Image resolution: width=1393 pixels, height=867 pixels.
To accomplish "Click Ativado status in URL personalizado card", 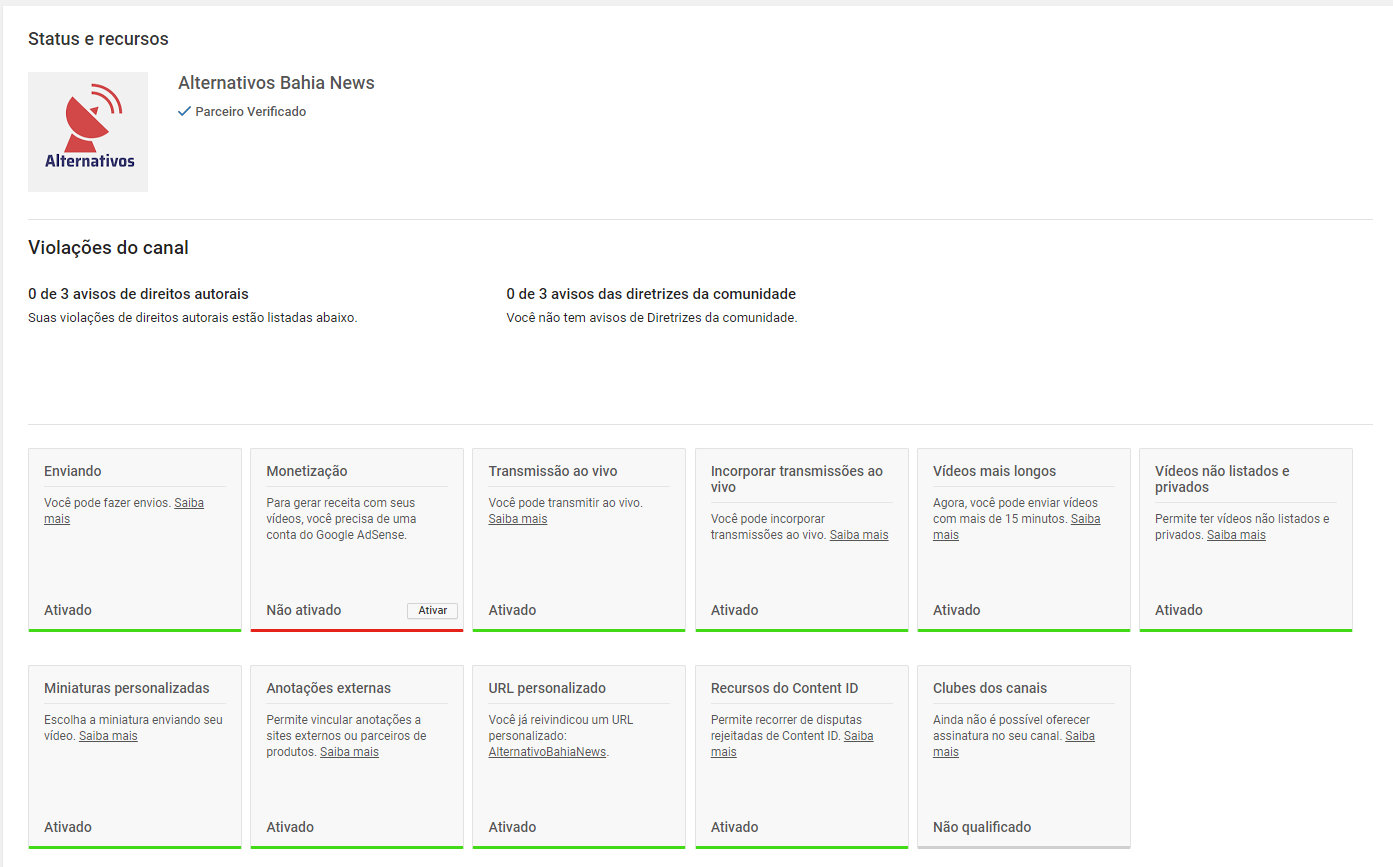I will point(513,827).
